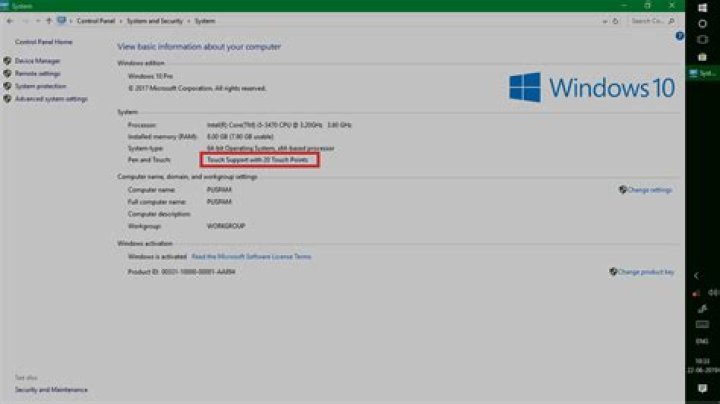Open the Store icon on taskbar
Screen dimensions: 720x404
click(x=703, y=57)
